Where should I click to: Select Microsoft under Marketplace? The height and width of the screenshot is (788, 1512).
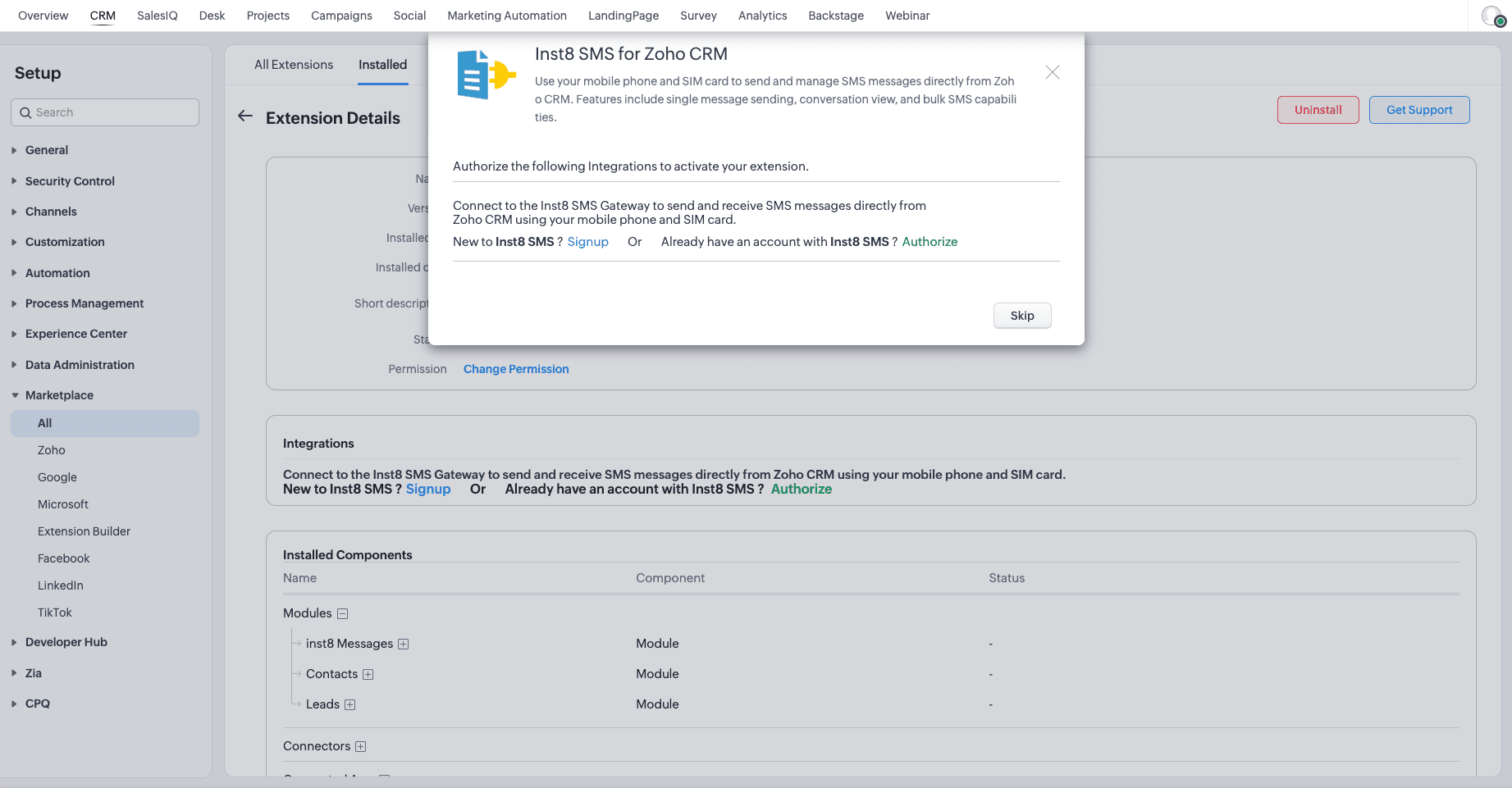pyautogui.click(x=63, y=504)
